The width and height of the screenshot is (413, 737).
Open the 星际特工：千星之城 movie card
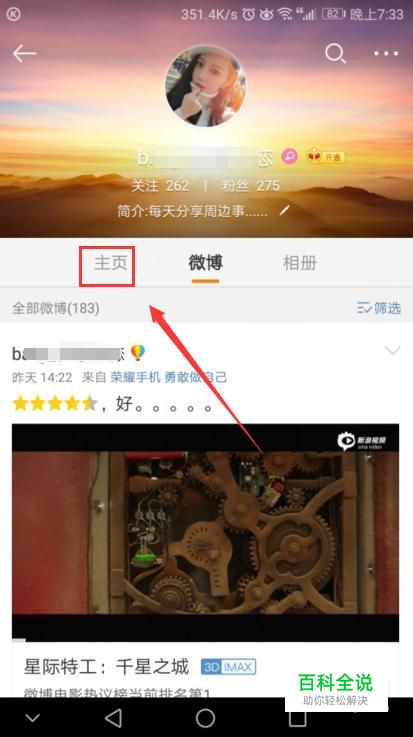205,670
